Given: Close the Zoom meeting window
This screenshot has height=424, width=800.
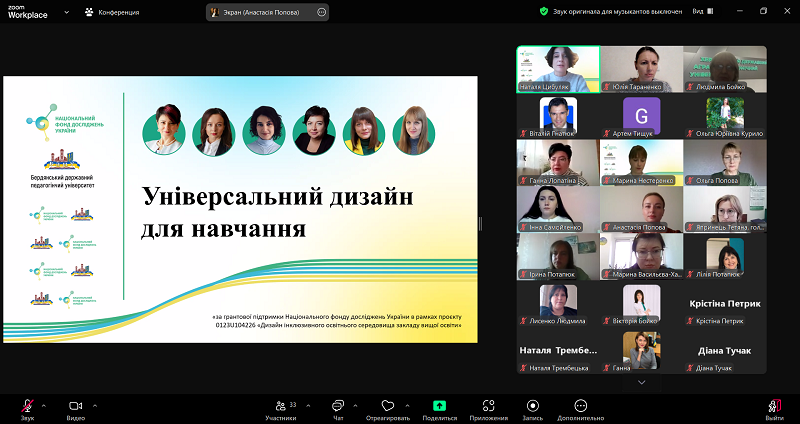Looking at the screenshot, I should (787, 11).
